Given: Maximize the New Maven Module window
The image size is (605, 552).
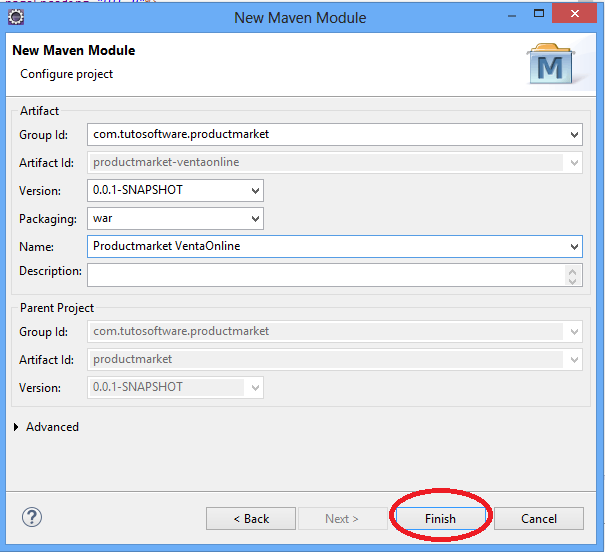Looking at the screenshot, I should [539, 14].
